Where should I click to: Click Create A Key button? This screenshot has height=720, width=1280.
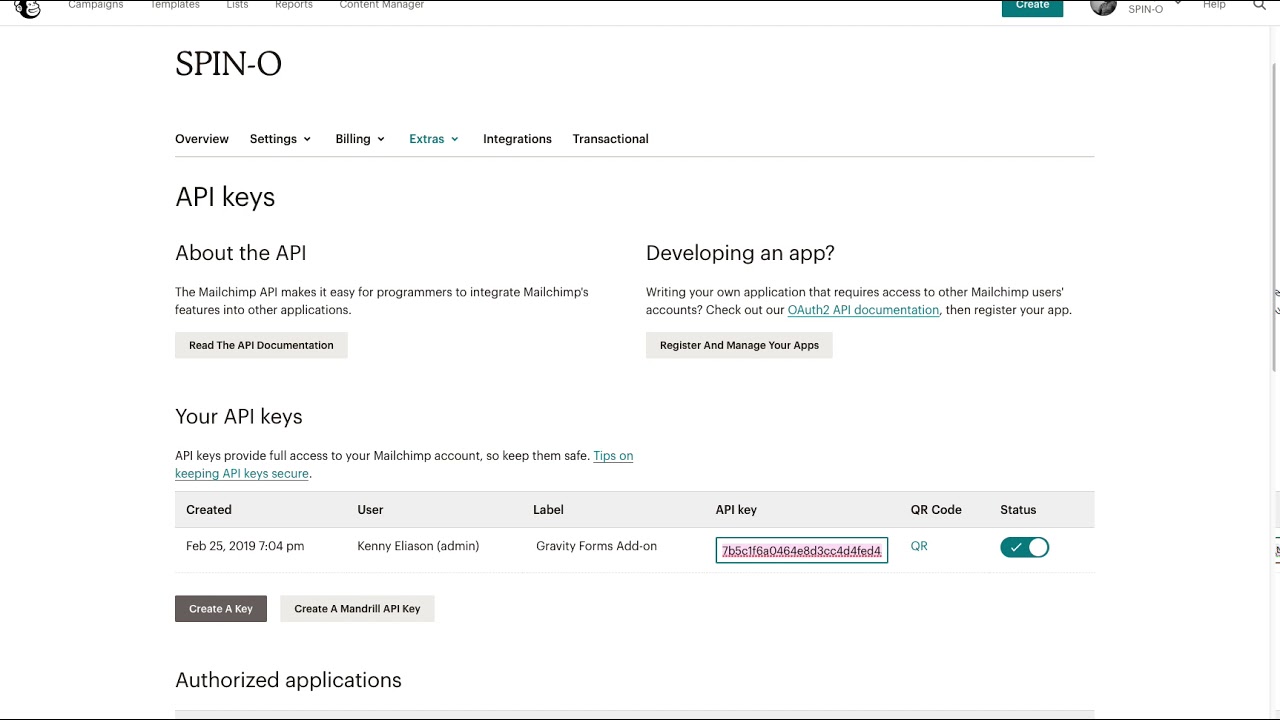[x=221, y=608]
